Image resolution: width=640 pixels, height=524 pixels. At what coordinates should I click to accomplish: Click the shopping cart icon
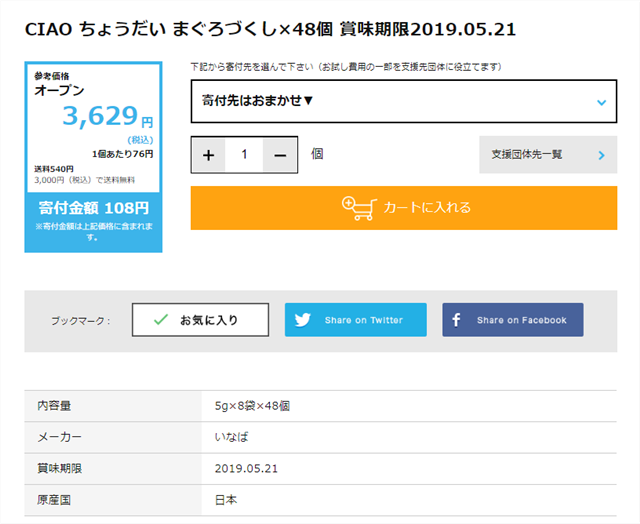[359, 208]
